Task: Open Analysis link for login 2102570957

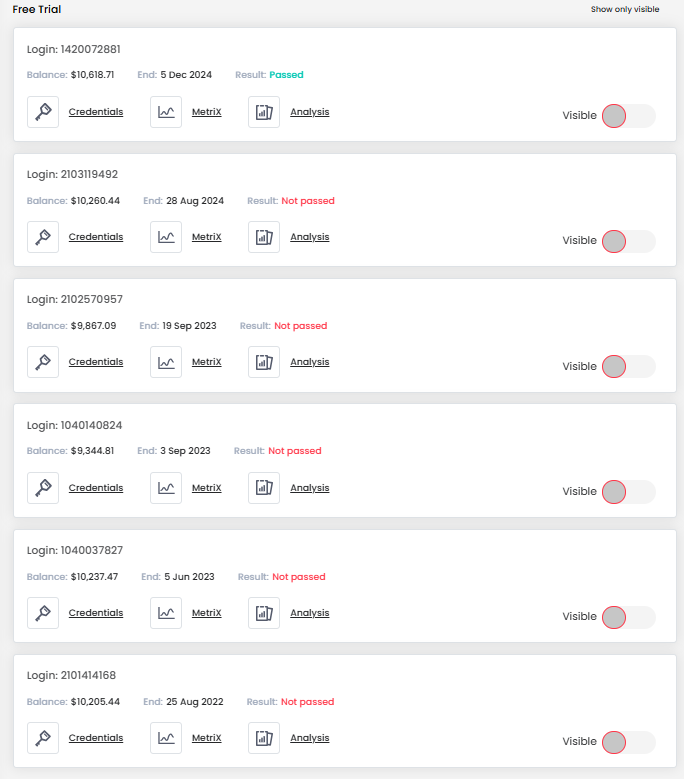Action: (x=310, y=362)
